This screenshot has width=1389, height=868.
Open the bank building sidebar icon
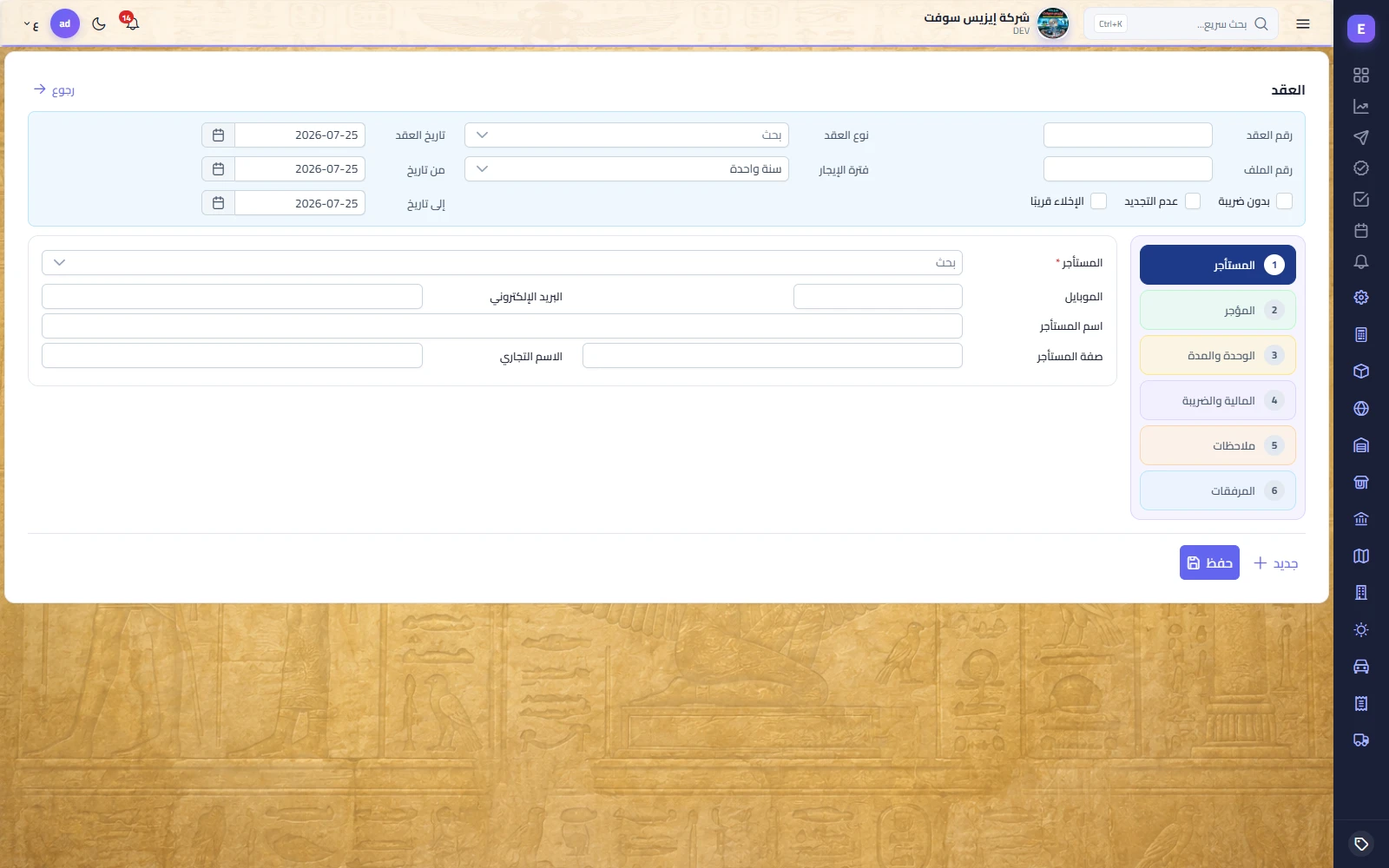point(1360,519)
